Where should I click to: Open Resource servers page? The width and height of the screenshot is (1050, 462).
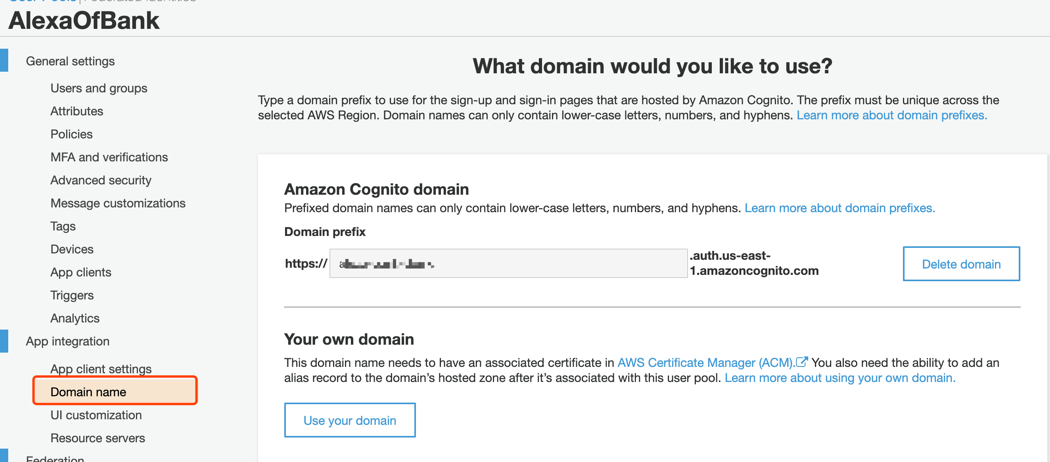pos(97,438)
